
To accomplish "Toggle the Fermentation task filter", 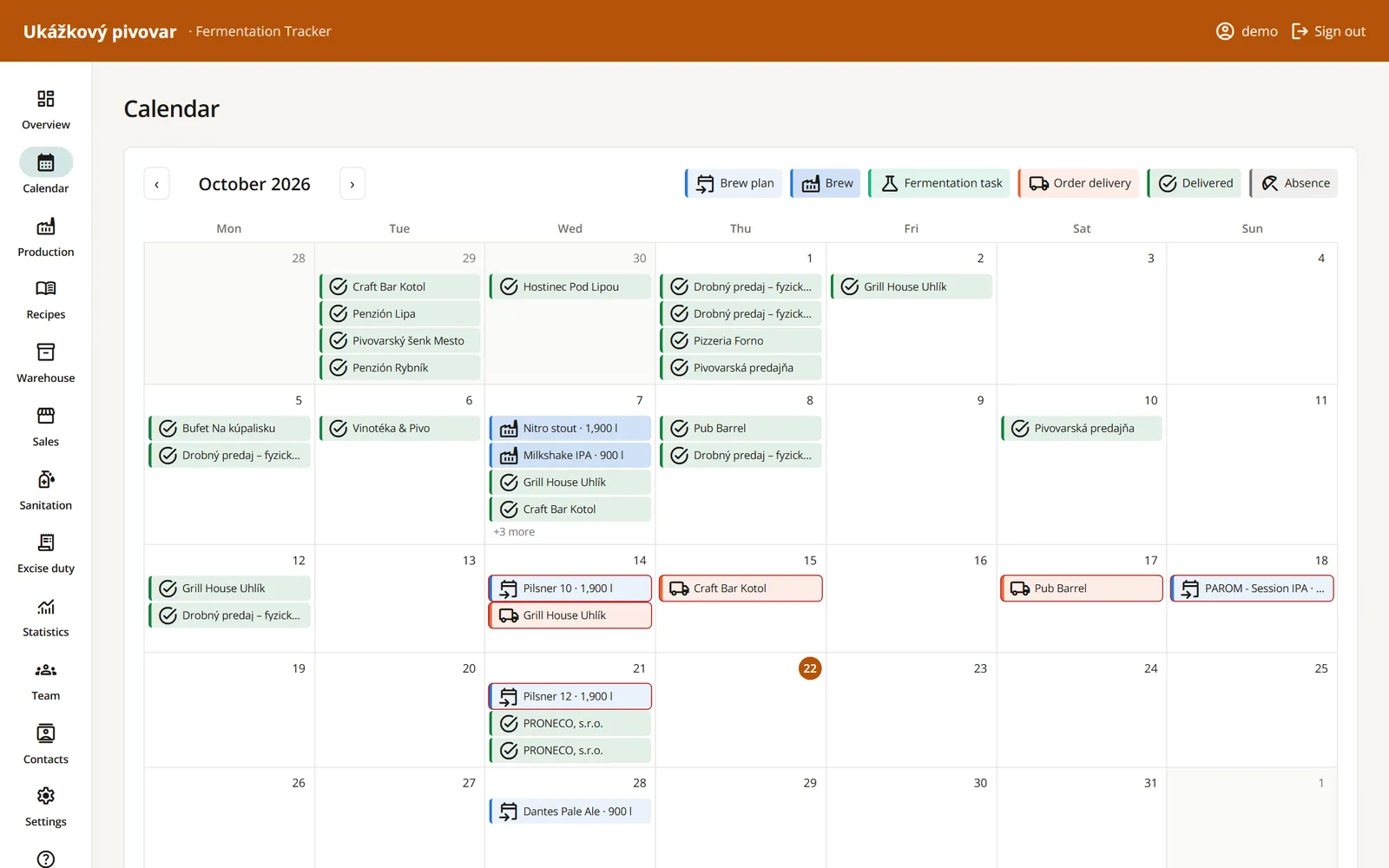I will (940, 183).
